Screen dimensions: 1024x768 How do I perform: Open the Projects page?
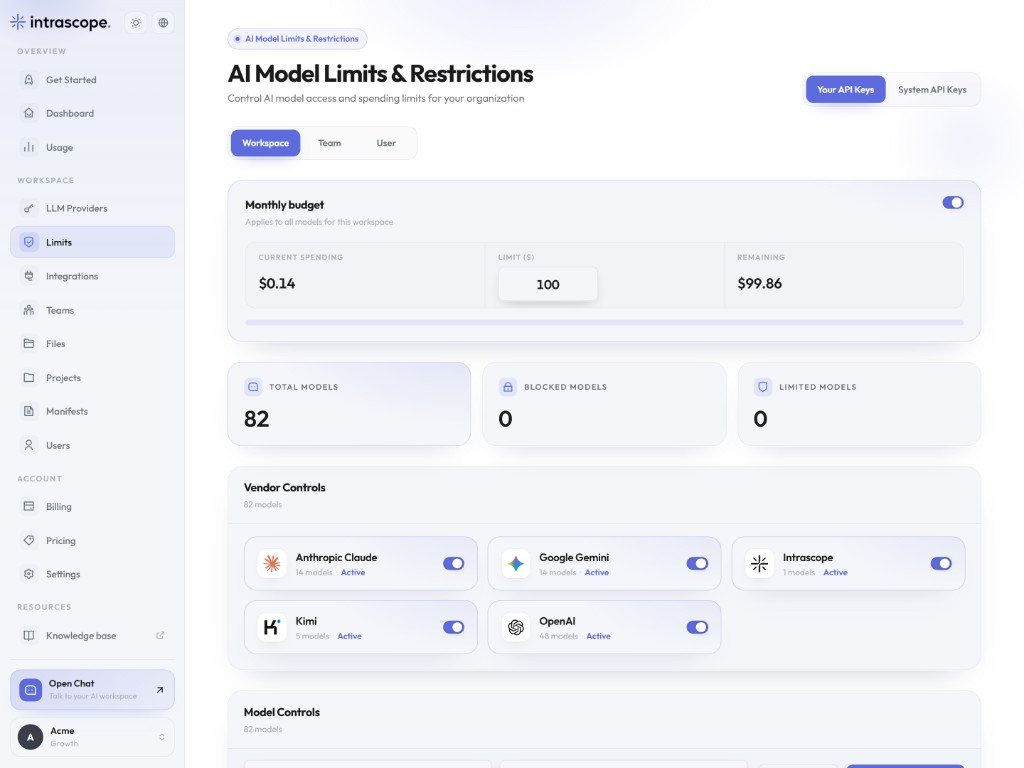coord(92,377)
